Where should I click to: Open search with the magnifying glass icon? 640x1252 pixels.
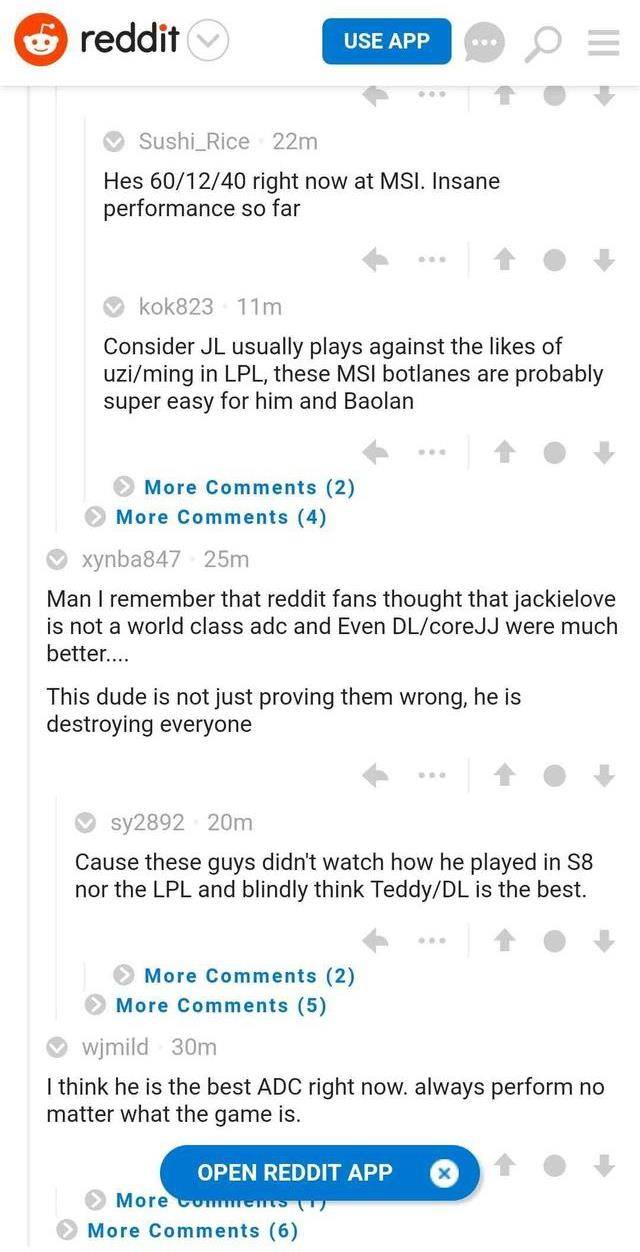pyautogui.click(x=546, y=42)
